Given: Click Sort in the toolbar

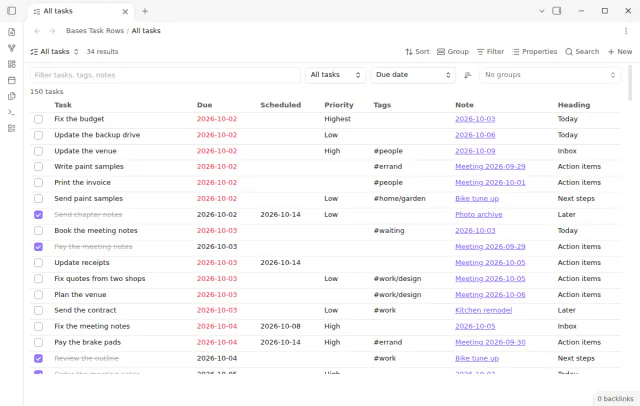Looking at the screenshot, I should (x=417, y=52).
